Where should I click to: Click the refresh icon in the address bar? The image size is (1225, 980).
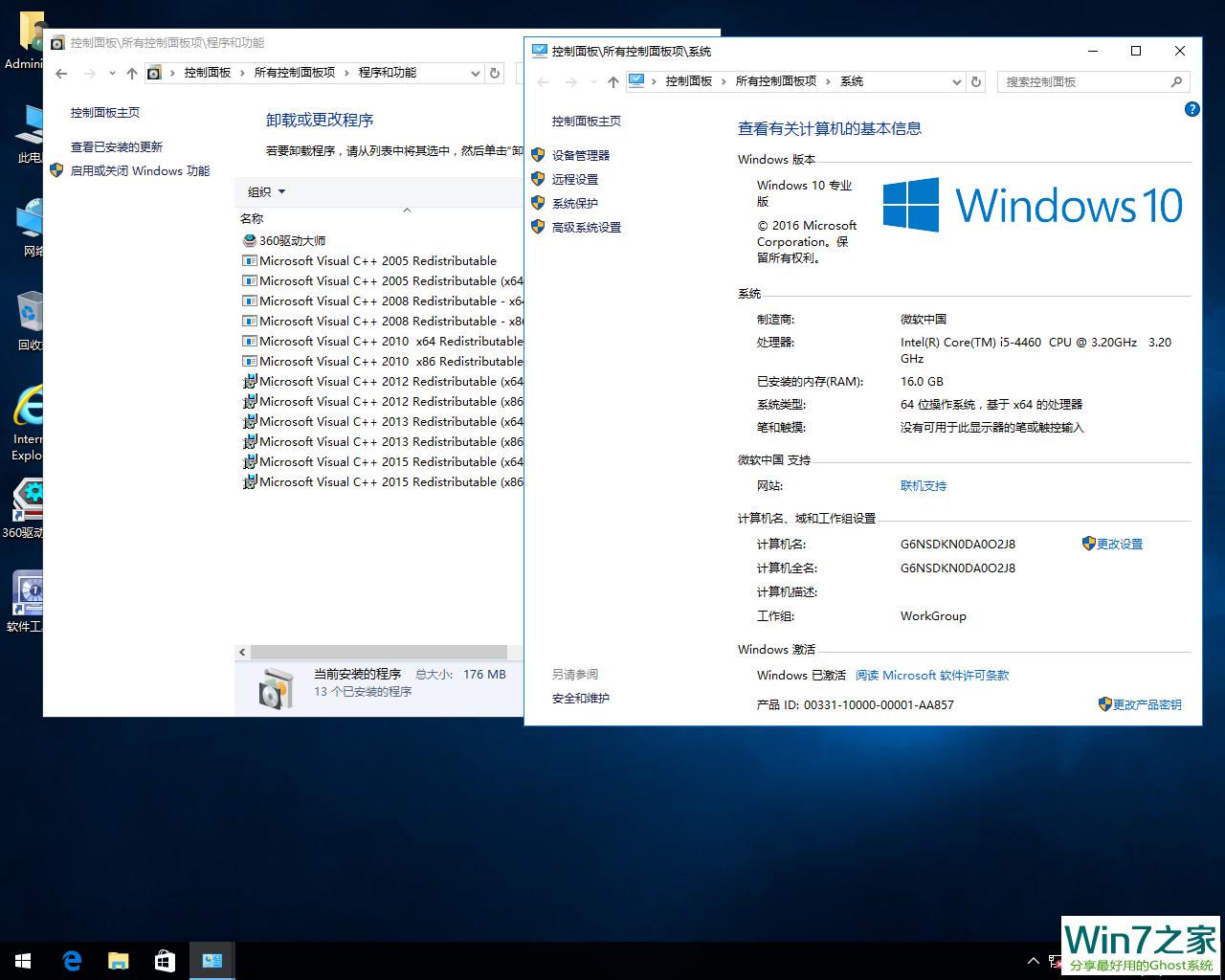[975, 81]
